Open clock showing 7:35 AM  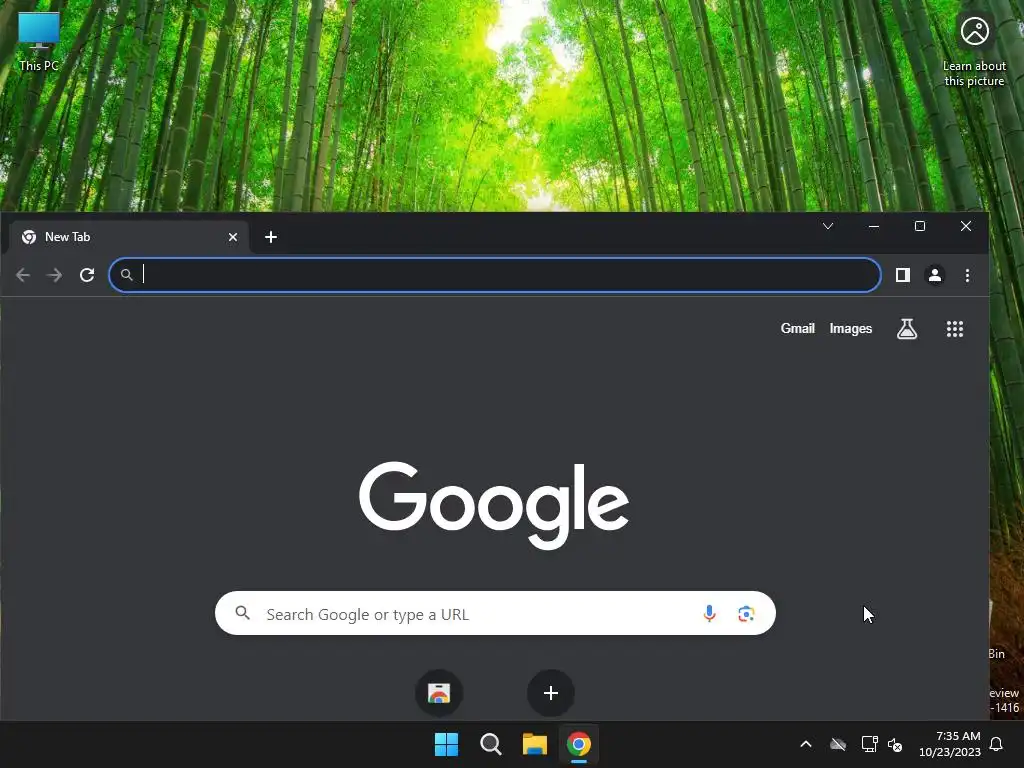coord(950,744)
